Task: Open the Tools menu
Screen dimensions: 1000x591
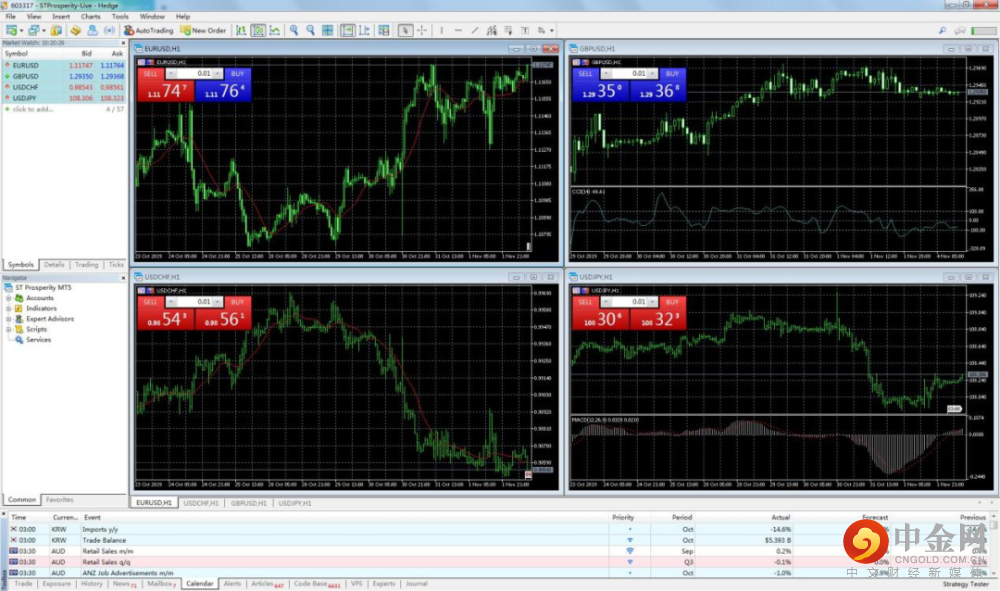Action: point(120,17)
